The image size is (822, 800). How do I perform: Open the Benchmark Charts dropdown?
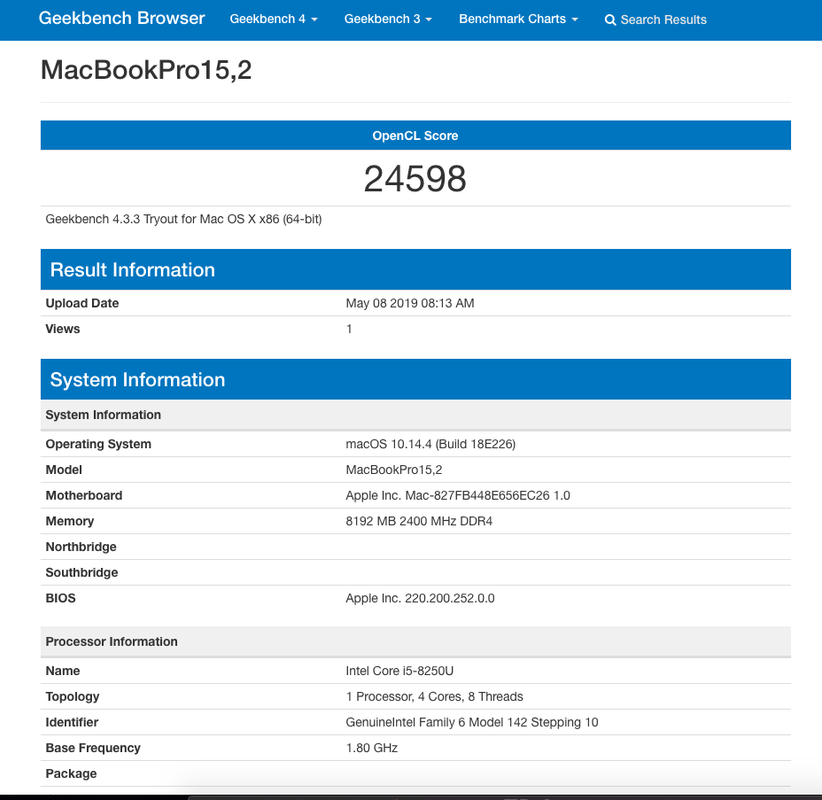(518, 19)
